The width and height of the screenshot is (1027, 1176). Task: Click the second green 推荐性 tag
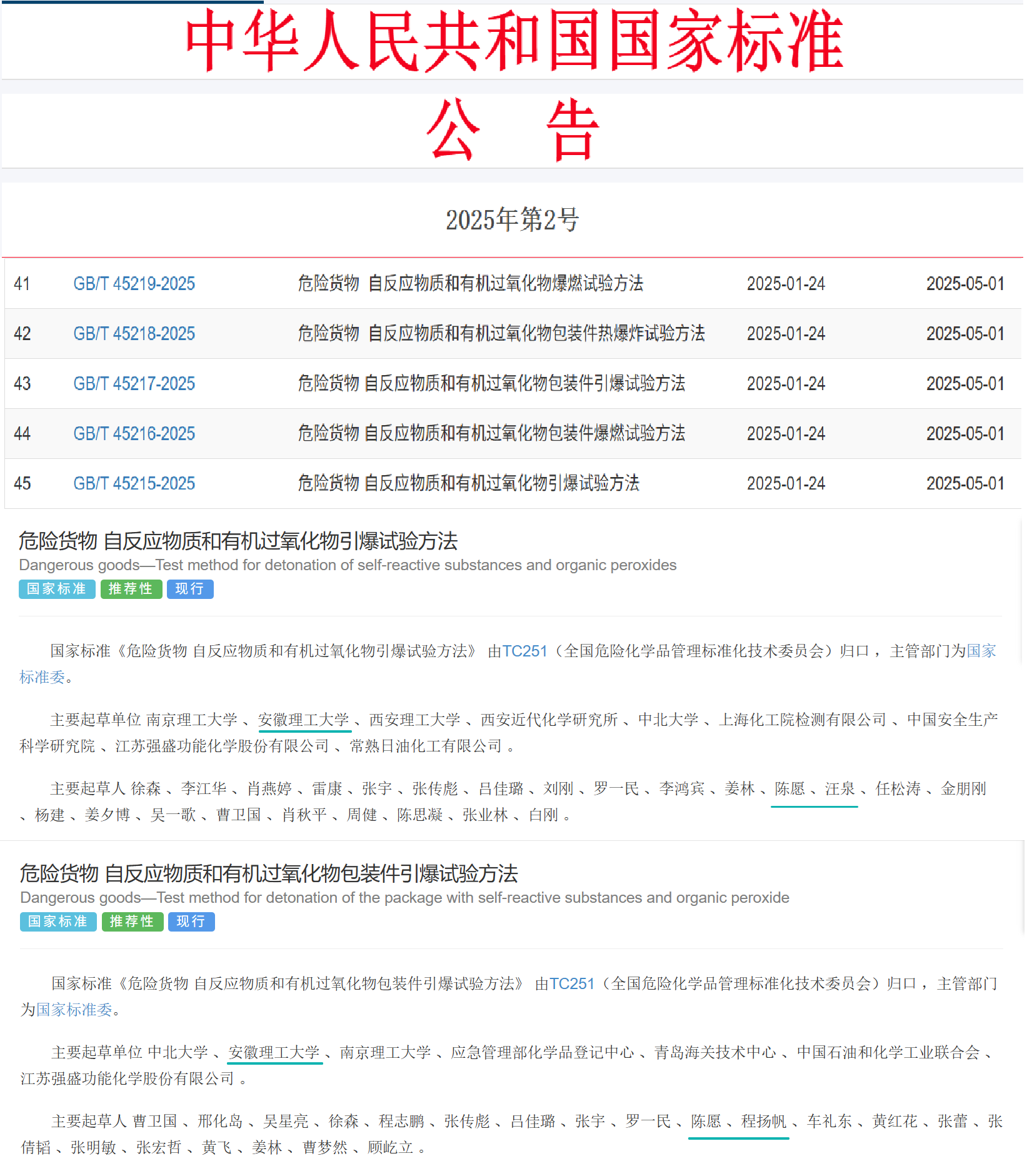[x=133, y=922]
